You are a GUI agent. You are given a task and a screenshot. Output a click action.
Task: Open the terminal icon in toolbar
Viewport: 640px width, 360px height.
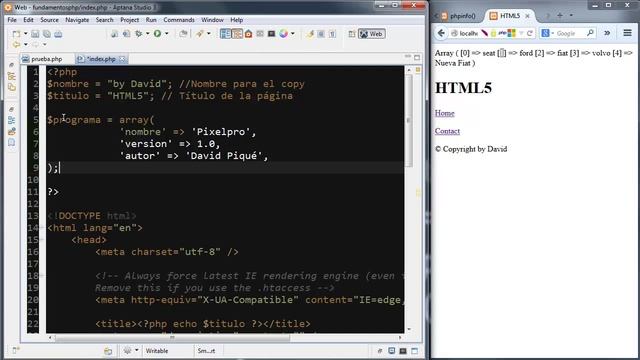click(271, 34)
